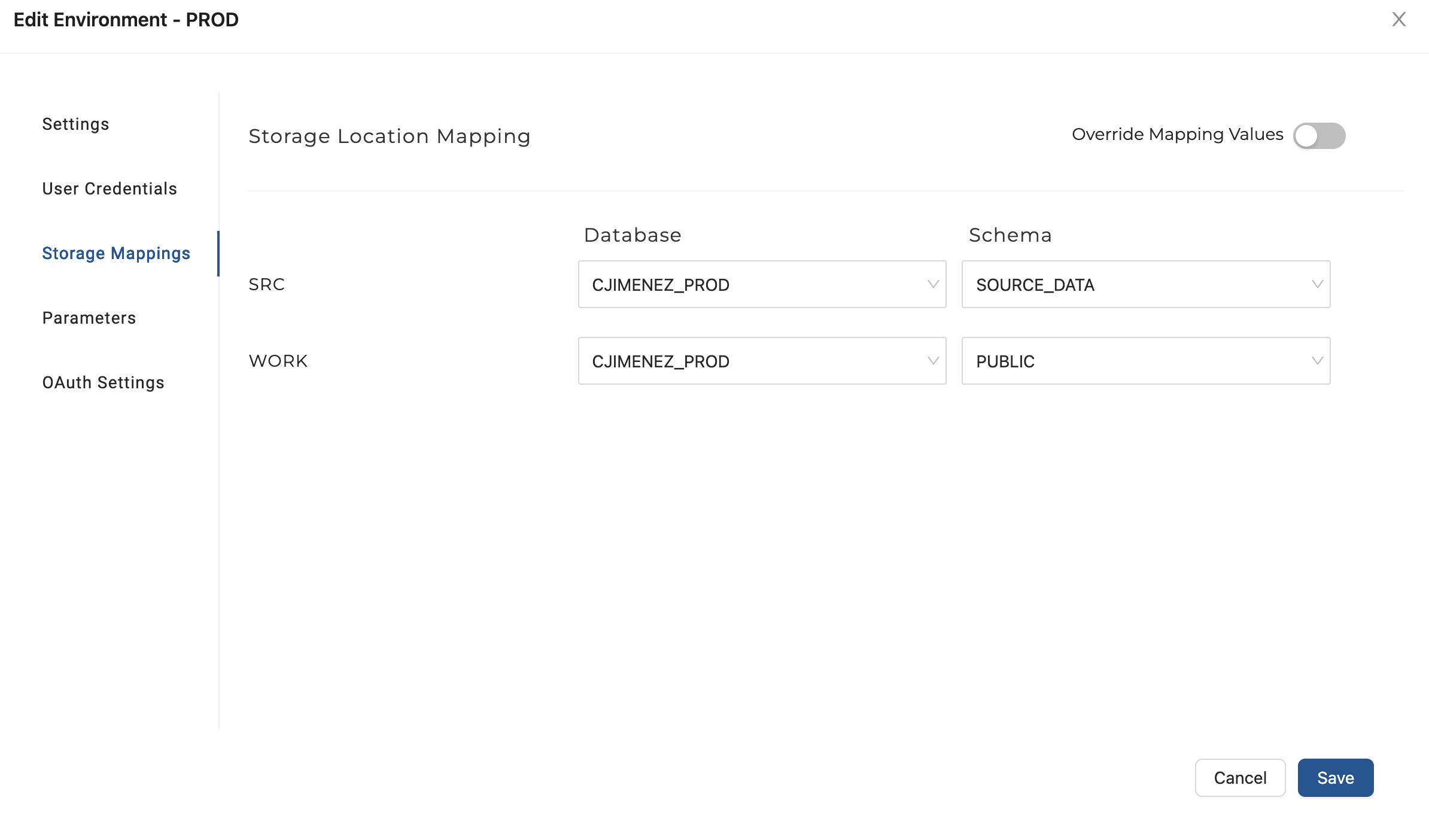Save the environment changes
The width and height of the screenshot is (1429, 840).
[x=1335, y=778]
